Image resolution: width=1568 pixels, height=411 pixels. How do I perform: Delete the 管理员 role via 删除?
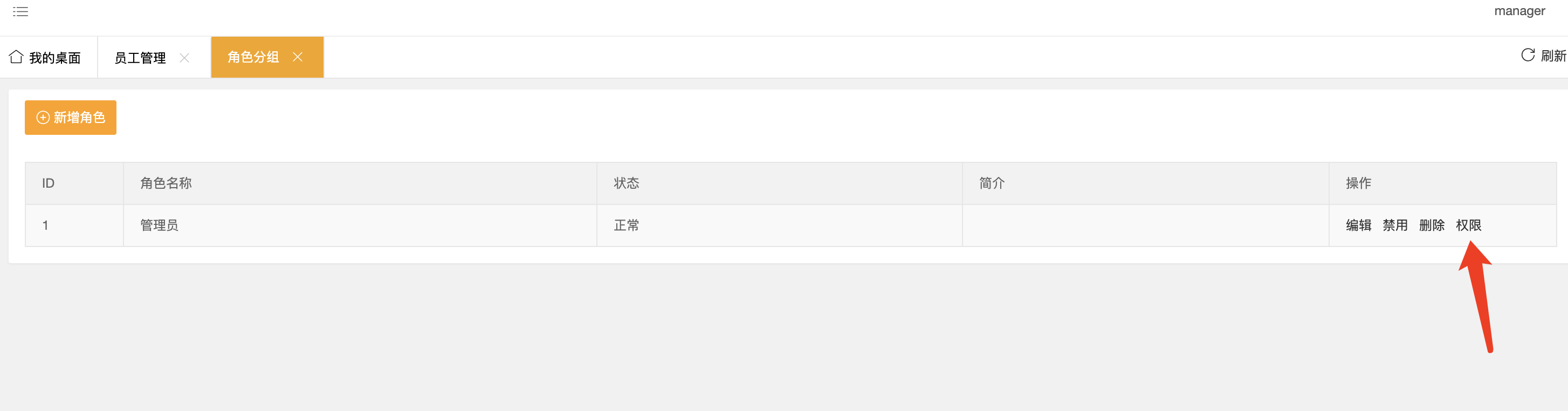[1432, 225]
